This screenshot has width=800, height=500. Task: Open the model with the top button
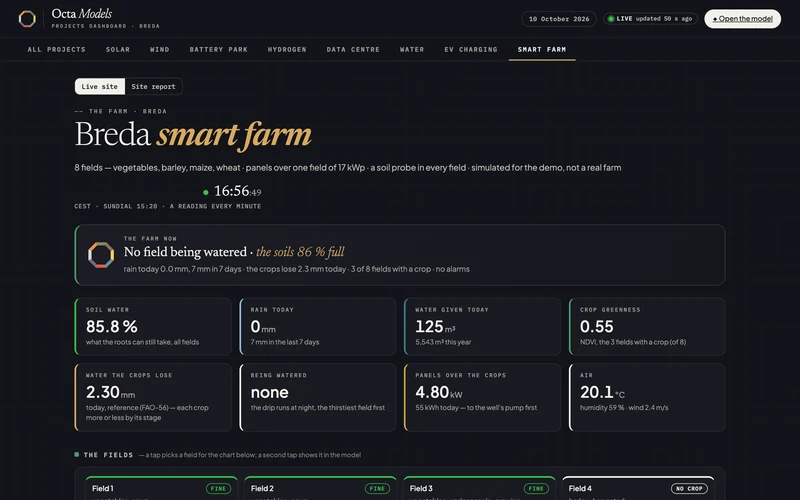point(742,19)
